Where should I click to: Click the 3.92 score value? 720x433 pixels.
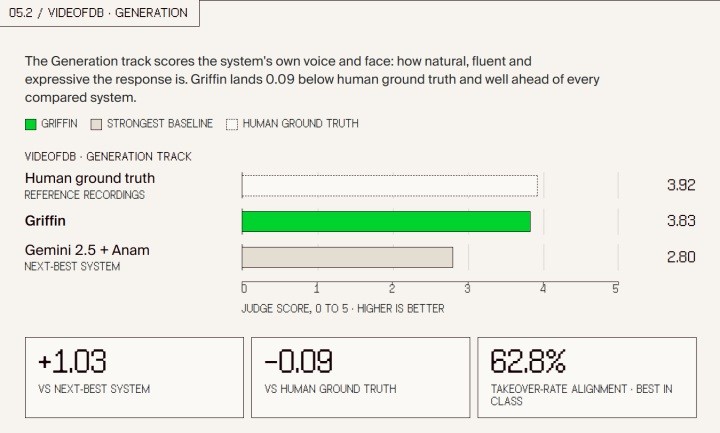[x=681, y=185]
